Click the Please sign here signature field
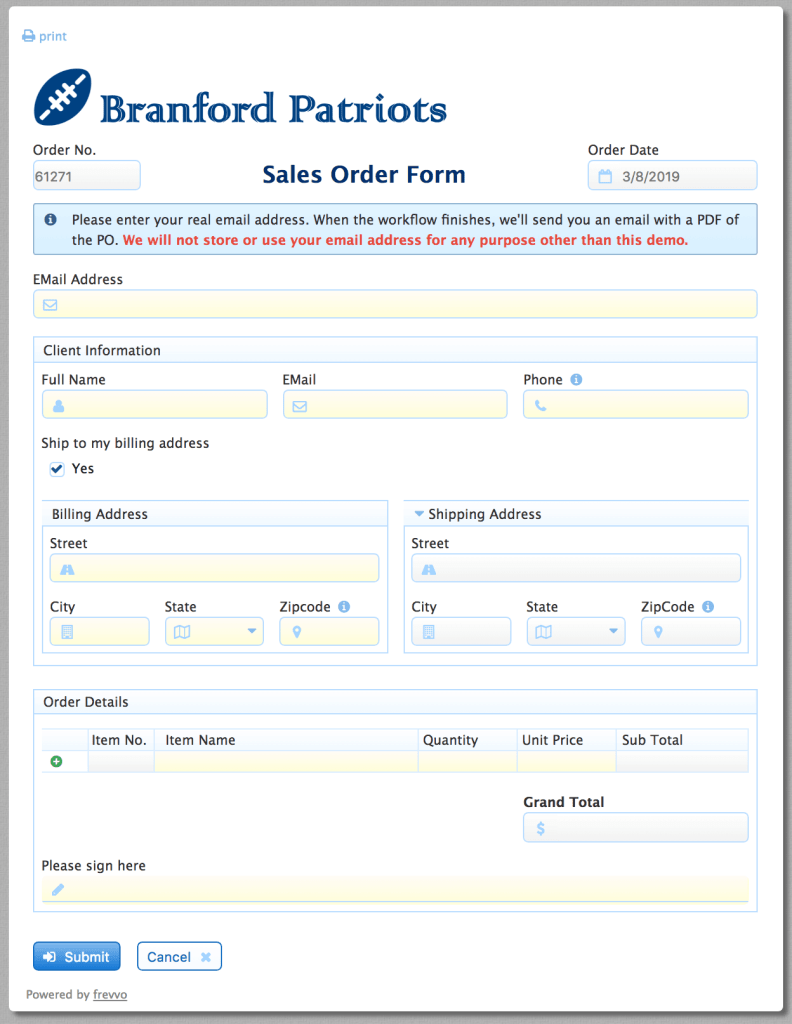The height and width of the screenshot is (1024, 792). [395, 889]
